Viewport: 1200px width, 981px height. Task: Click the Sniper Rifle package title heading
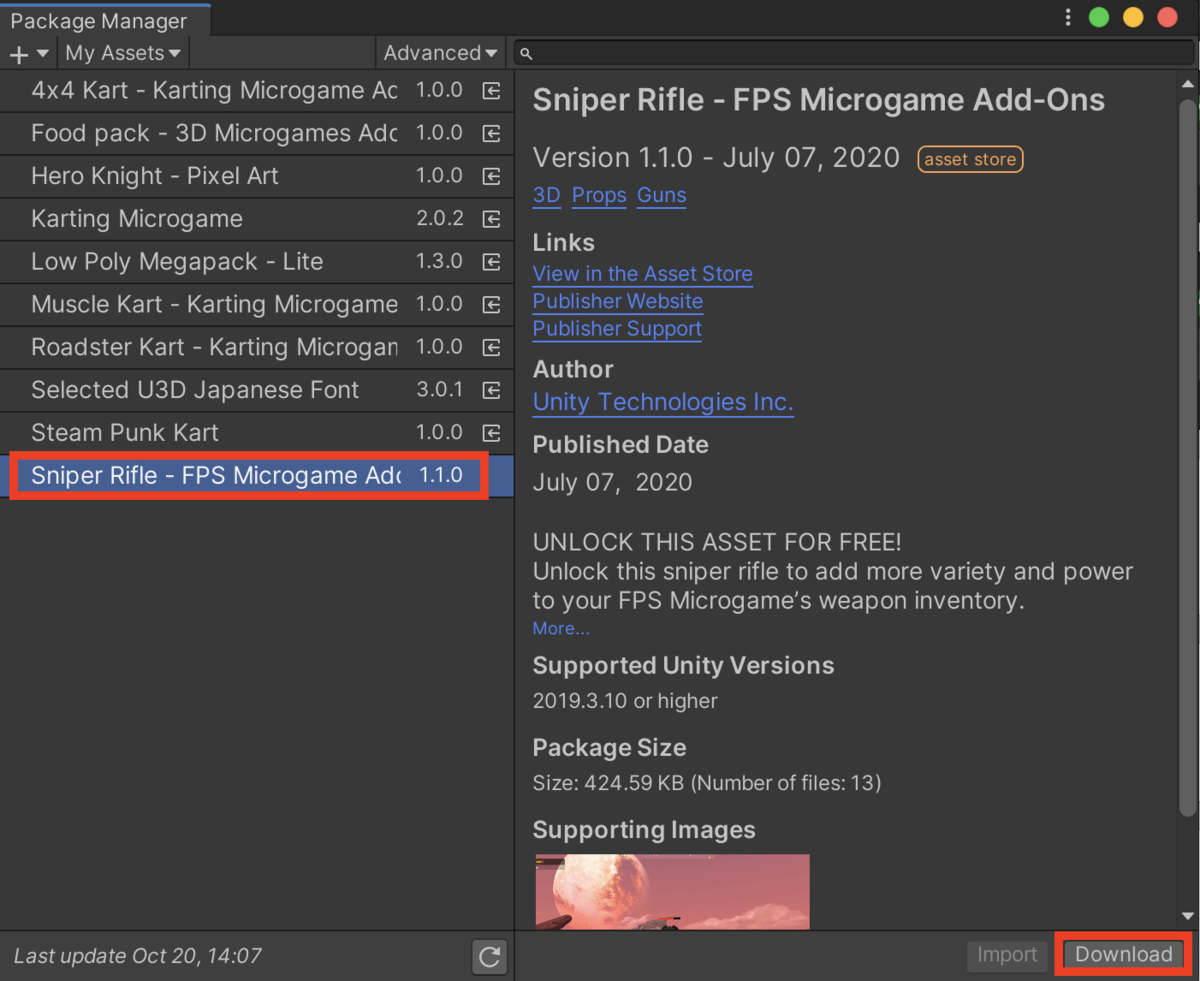pyautogui.click(x=819, y=100)
